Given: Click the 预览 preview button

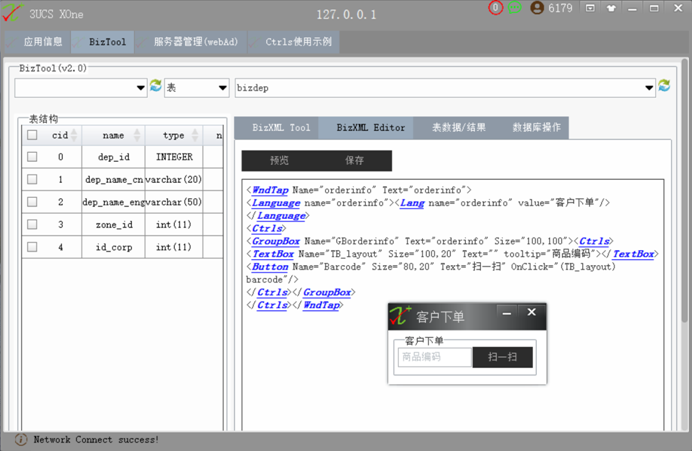Looking at the screenshot, I should coord(279,160).
